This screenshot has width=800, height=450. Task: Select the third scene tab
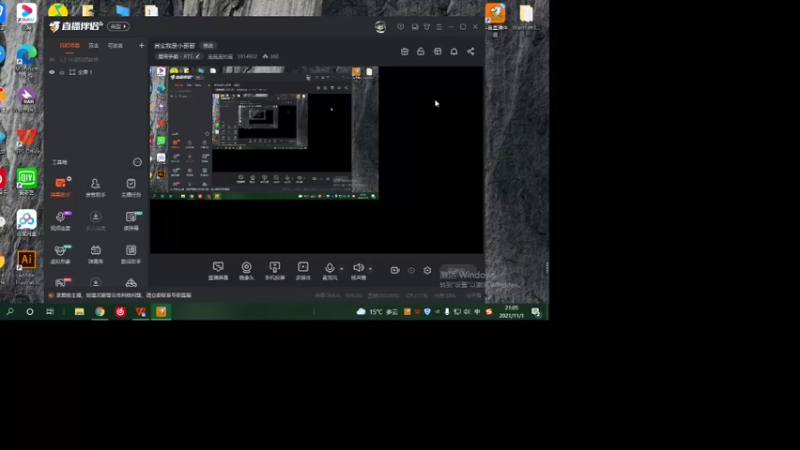(x=115, y=45)
